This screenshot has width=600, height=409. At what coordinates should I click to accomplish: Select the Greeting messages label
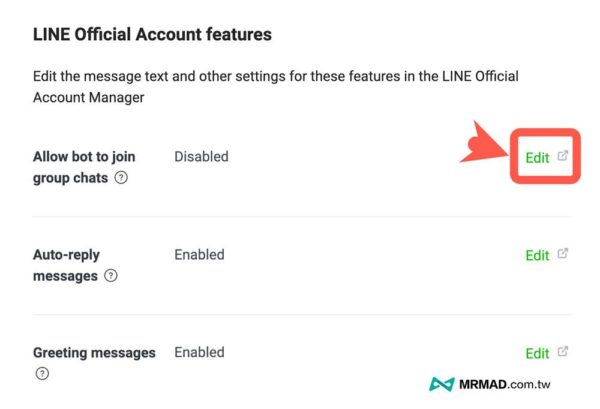[94, 352]
